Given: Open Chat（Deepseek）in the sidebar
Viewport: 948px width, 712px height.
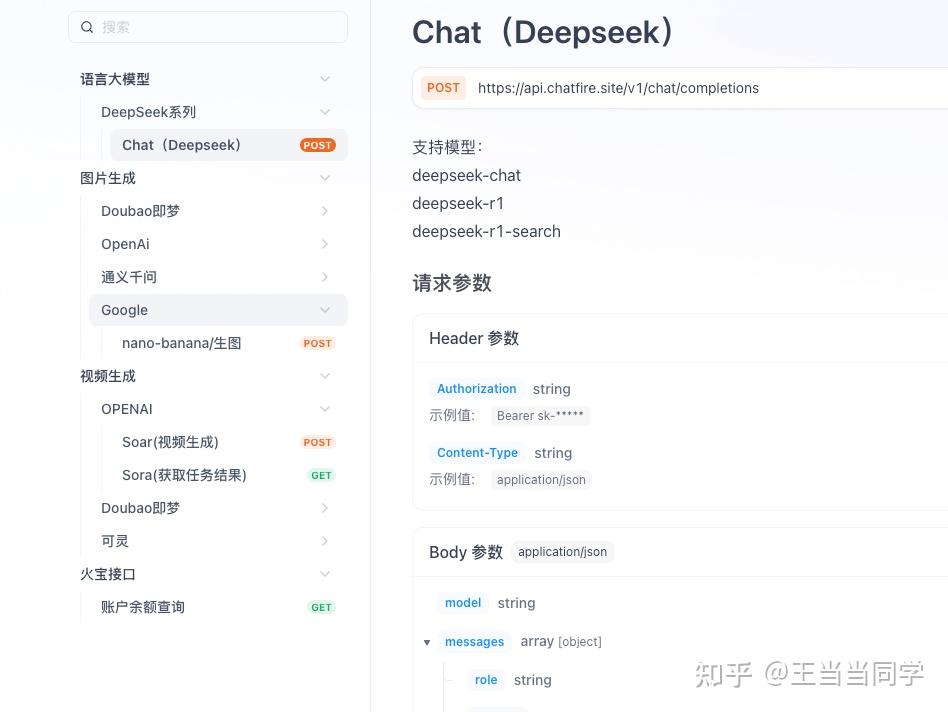Looking at the screenshot, I should coord(229,145).
